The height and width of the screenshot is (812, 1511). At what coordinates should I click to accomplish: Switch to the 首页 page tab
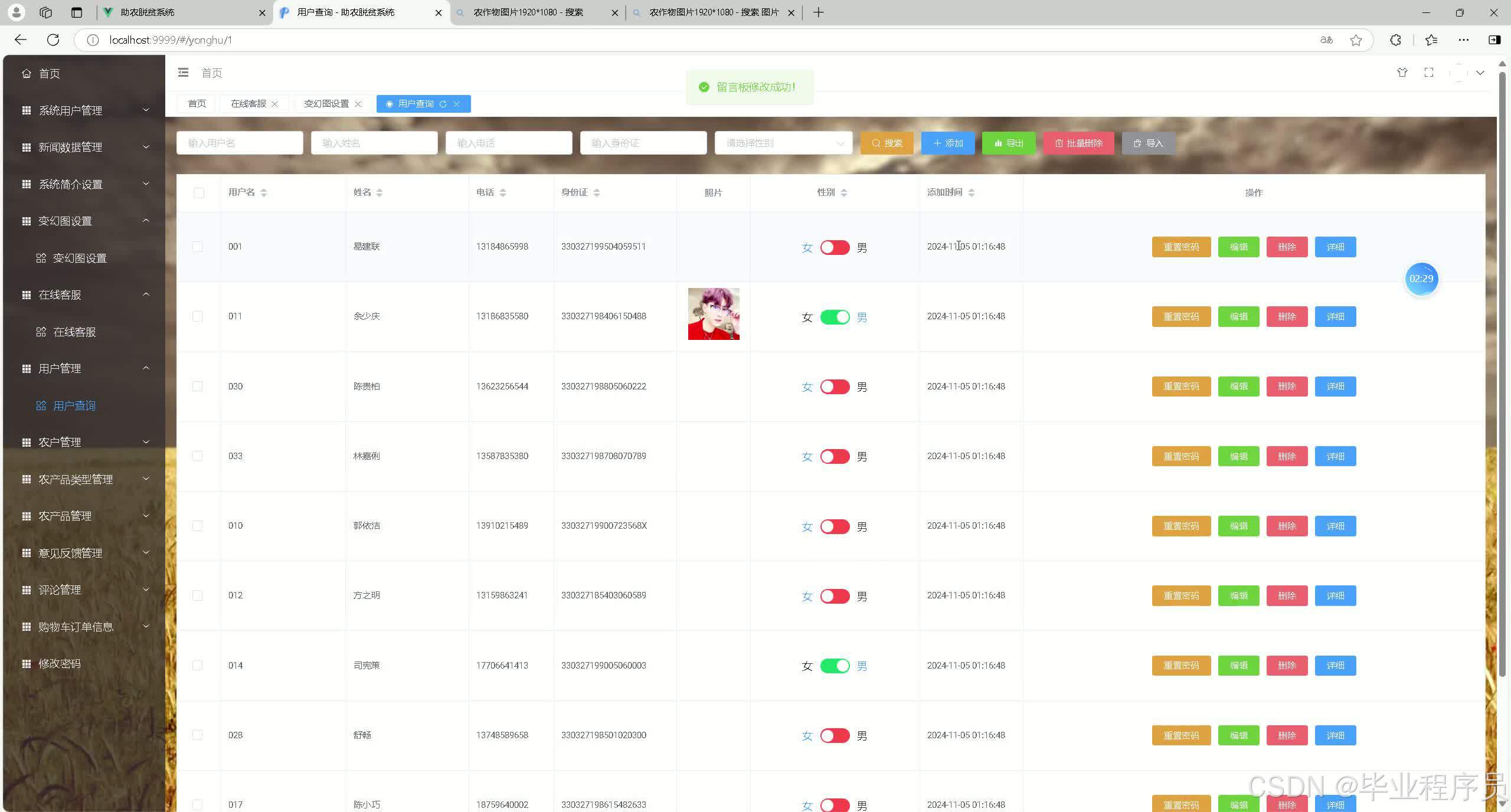pos(197,104)
